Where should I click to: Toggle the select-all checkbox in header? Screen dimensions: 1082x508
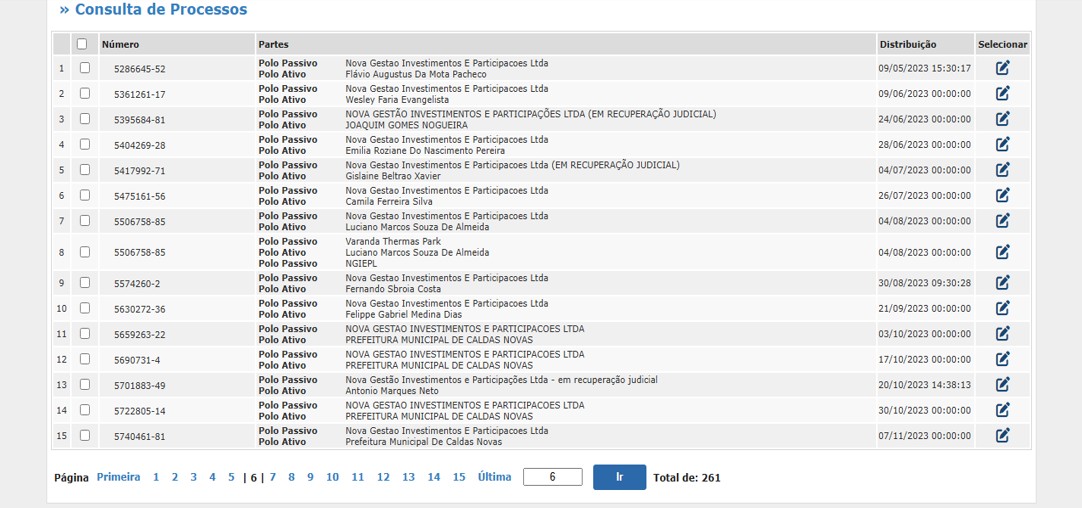[82, 44]
